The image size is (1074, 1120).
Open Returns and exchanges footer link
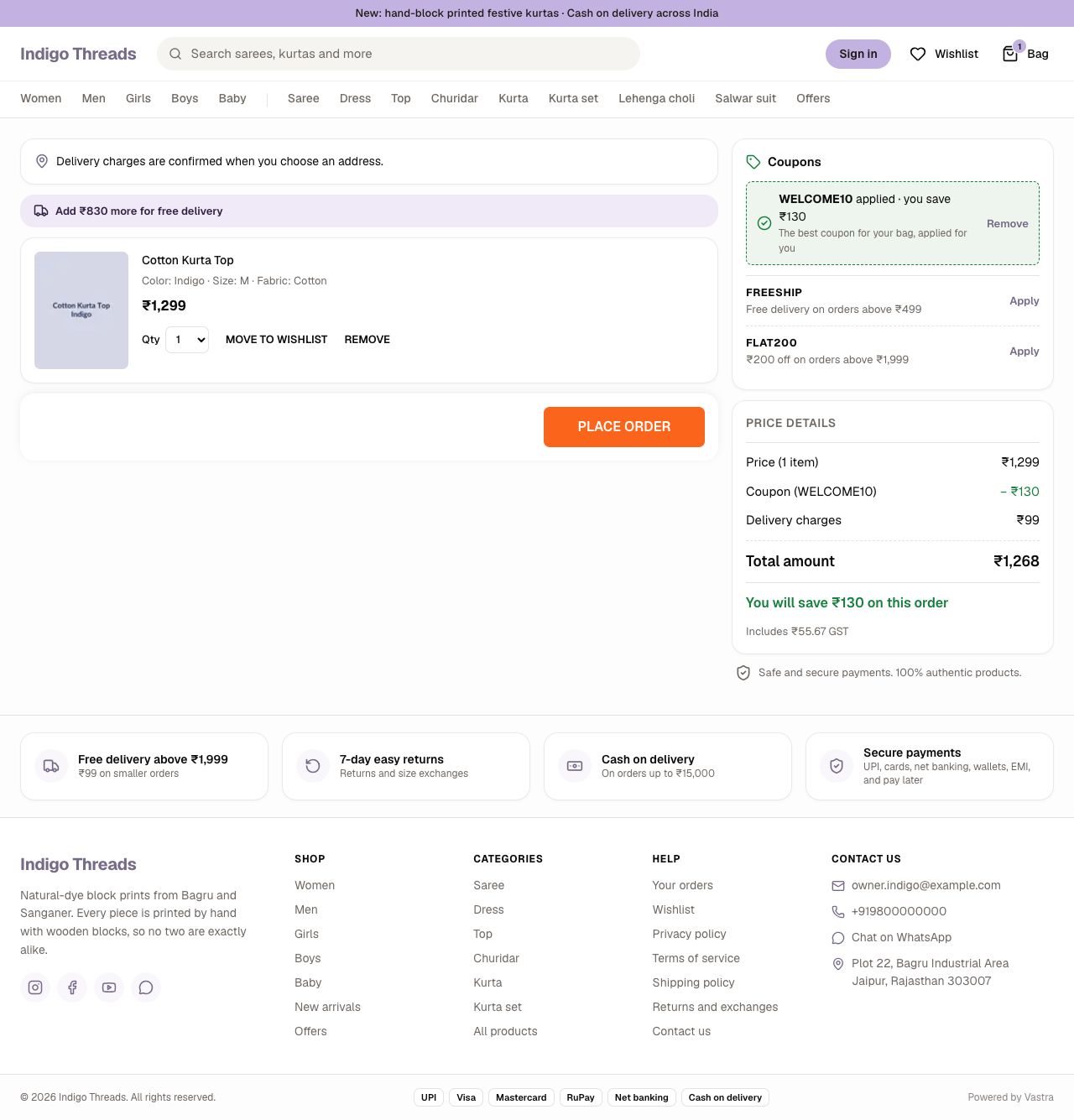point(715,1007)
